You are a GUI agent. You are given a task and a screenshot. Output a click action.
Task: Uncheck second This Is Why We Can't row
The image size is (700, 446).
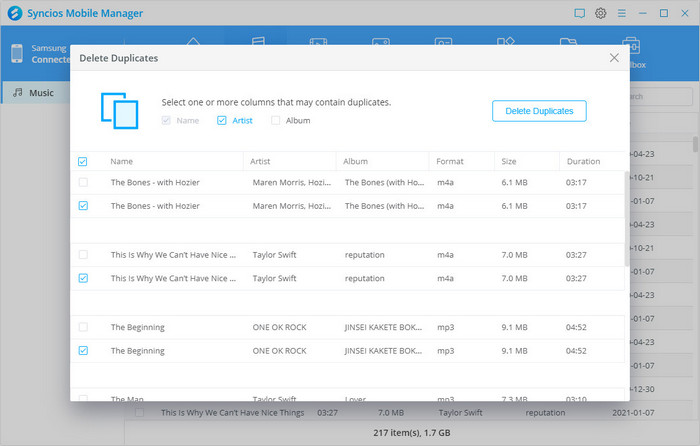83,278
